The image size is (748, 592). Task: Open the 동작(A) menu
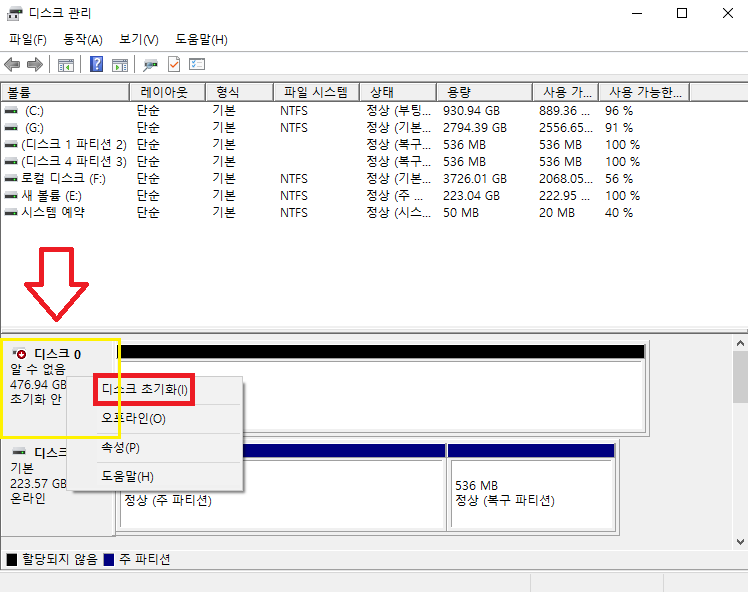[83, 40]
